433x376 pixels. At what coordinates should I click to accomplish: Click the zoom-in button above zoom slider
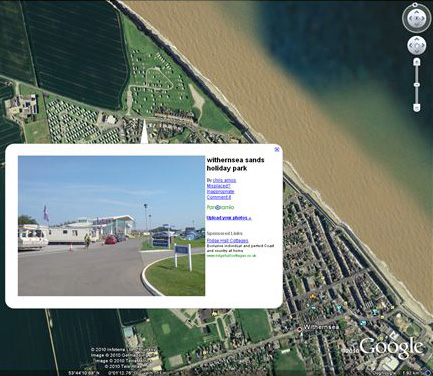click(417, 62)
